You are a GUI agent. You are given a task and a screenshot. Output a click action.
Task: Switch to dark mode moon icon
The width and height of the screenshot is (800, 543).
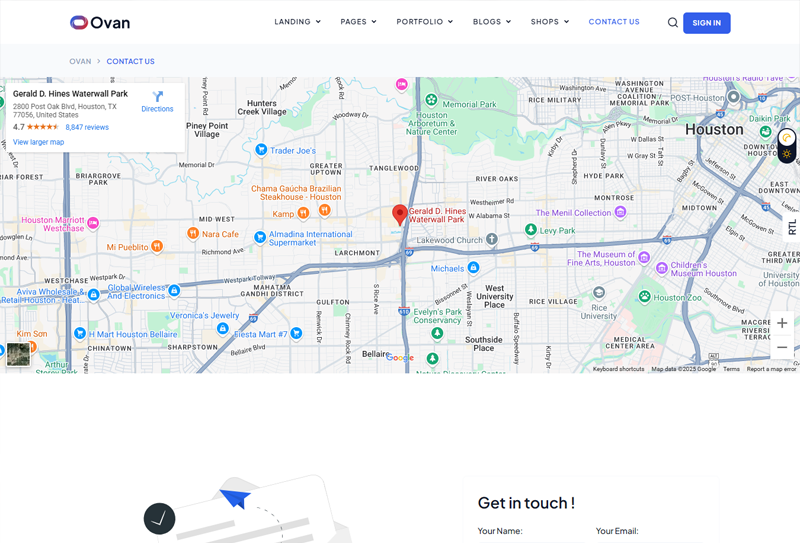coord(787,137)
